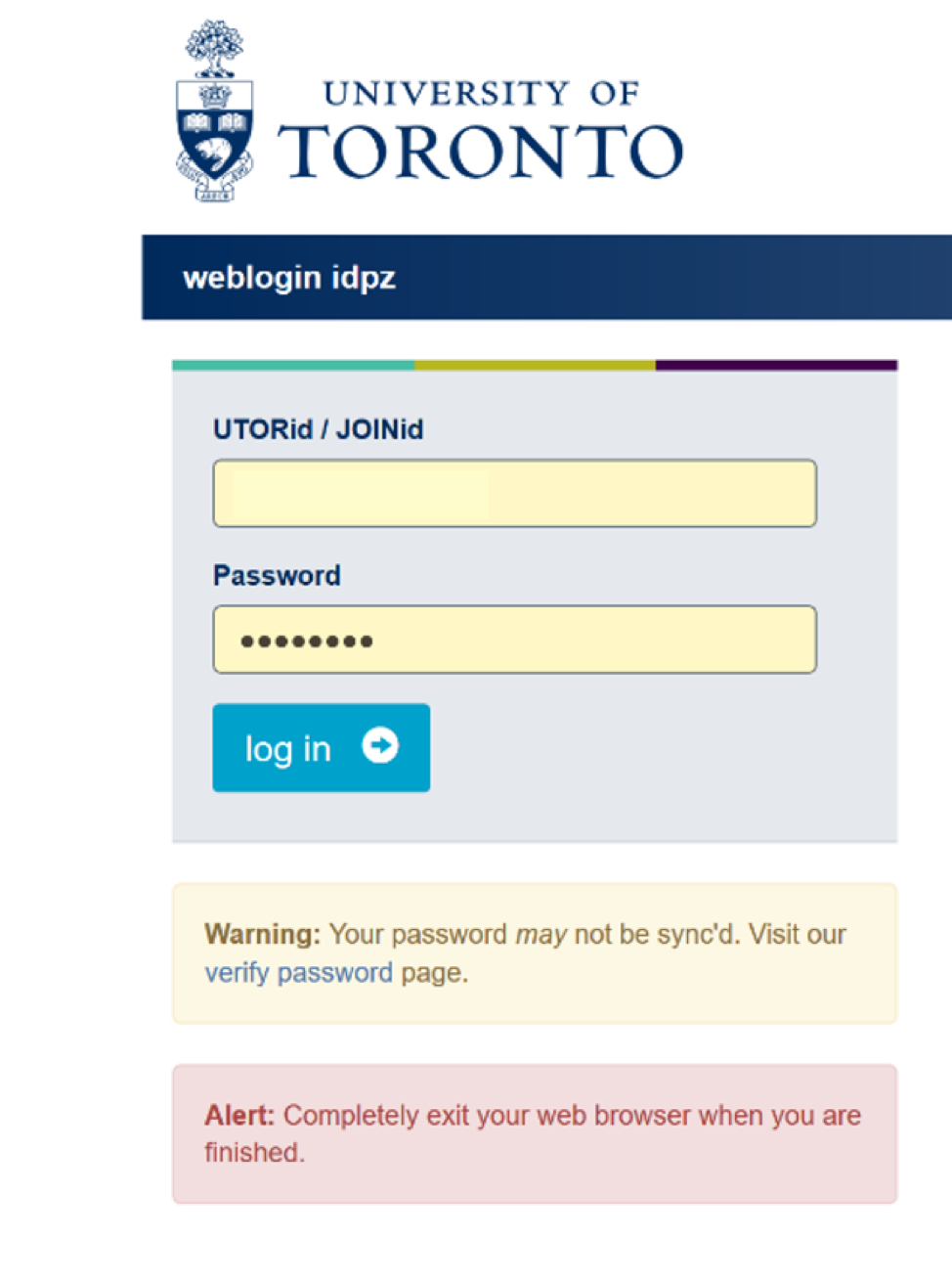Click the University of Toronto crest logo
This screenshot has height=1281, width=952.
coord(214,110)
